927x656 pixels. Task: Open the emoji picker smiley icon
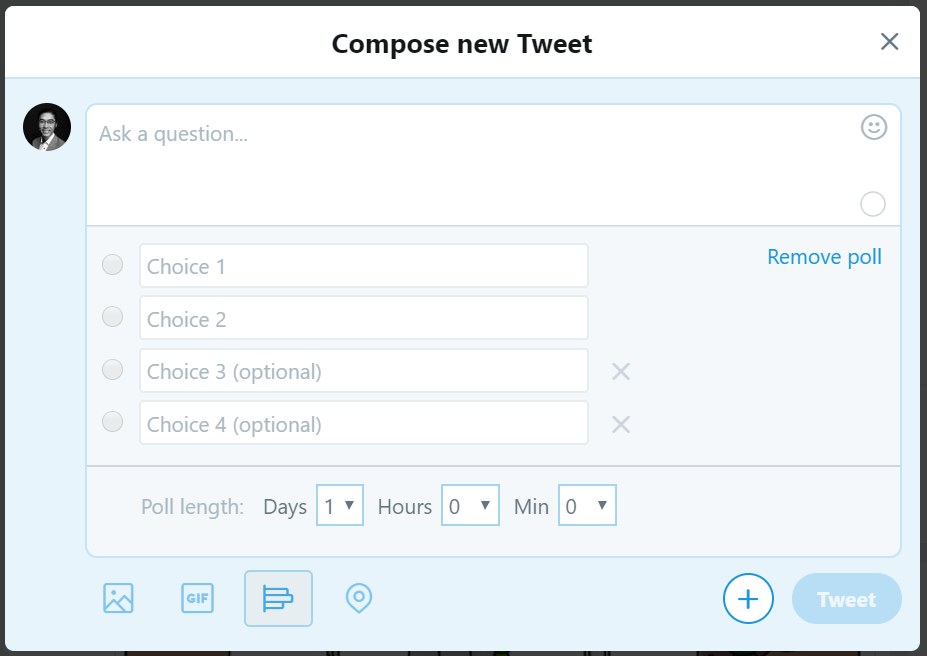pos(874,127)
